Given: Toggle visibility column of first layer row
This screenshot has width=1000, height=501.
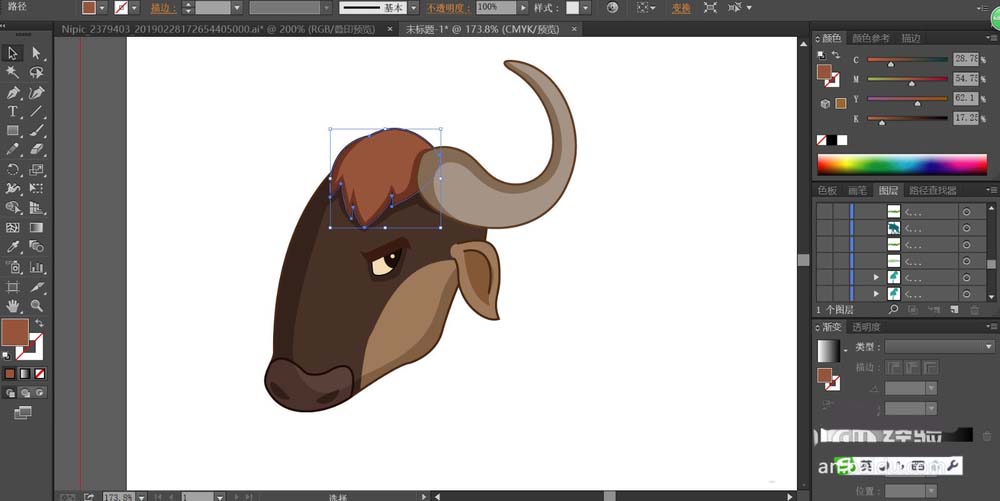Looking at the screenshot, I should click(824, 212).
